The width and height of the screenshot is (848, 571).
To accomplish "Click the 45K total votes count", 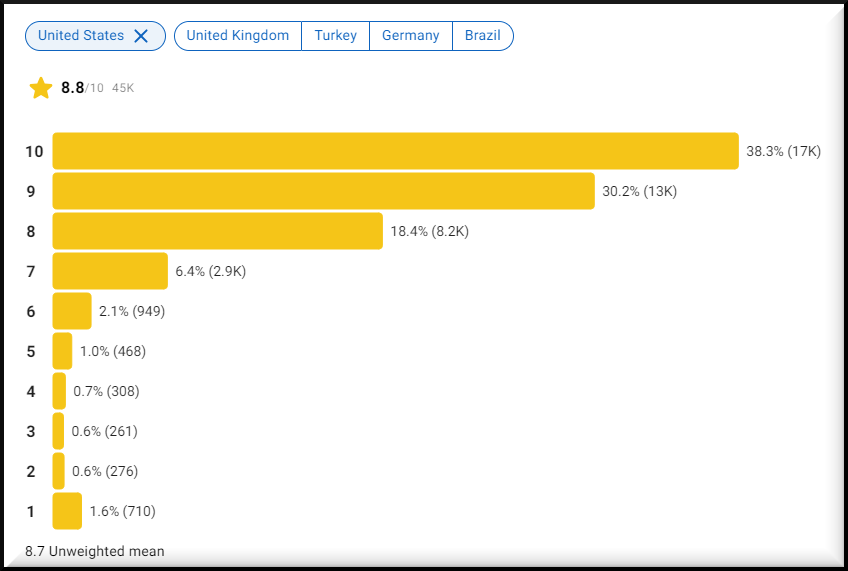I will pyautogui.click(x=123, y=89).
